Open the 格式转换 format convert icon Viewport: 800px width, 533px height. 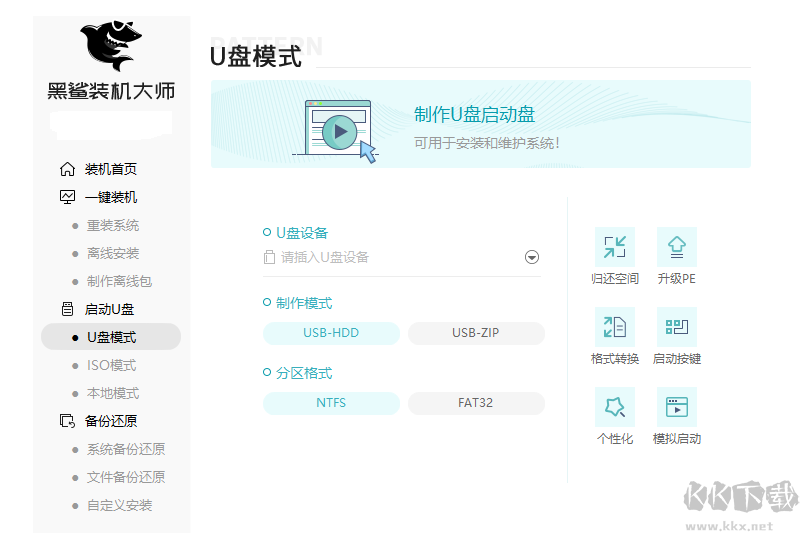(615, 327)
